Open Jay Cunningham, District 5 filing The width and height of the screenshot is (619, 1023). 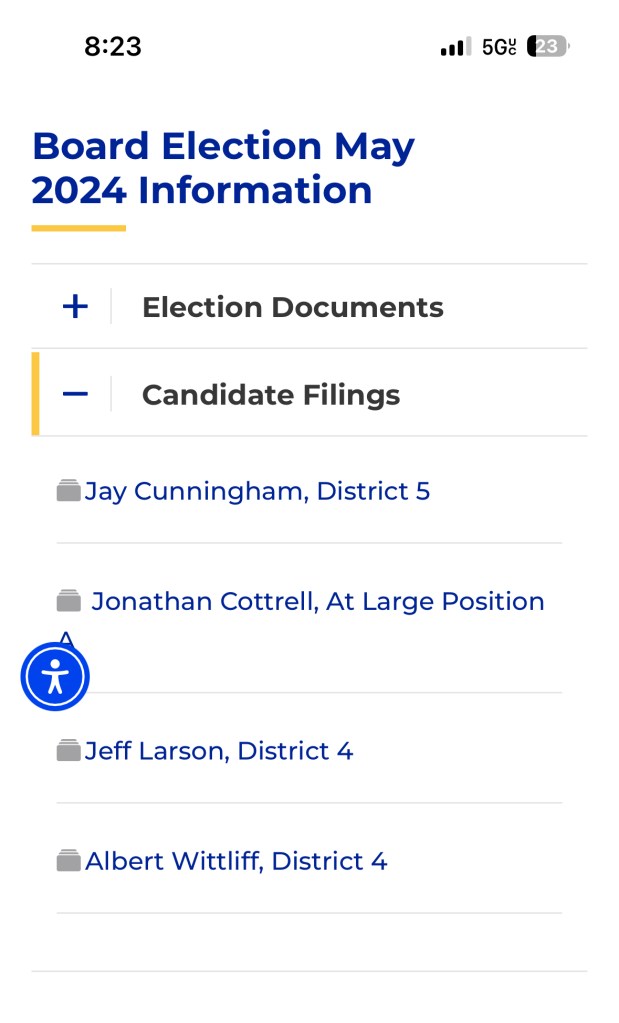coord(257,491)
